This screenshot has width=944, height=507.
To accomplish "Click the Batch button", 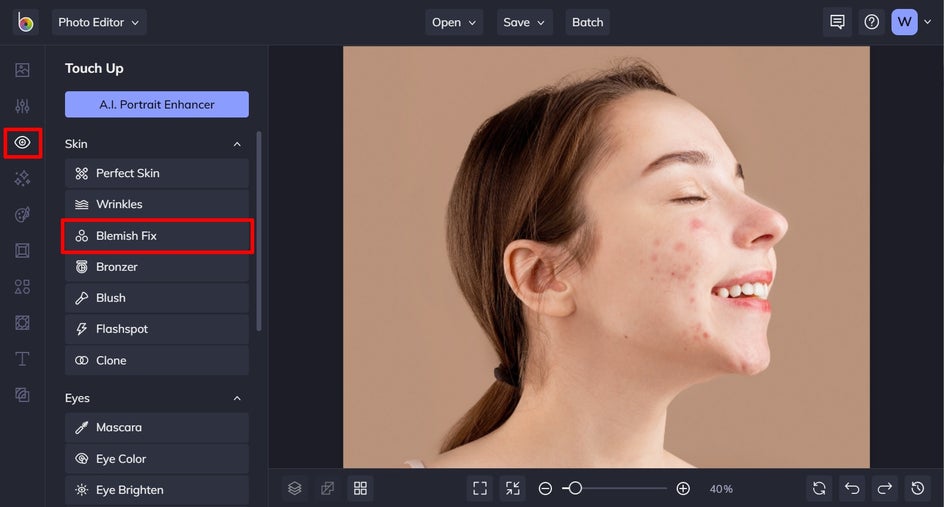I will coord(587,22).
